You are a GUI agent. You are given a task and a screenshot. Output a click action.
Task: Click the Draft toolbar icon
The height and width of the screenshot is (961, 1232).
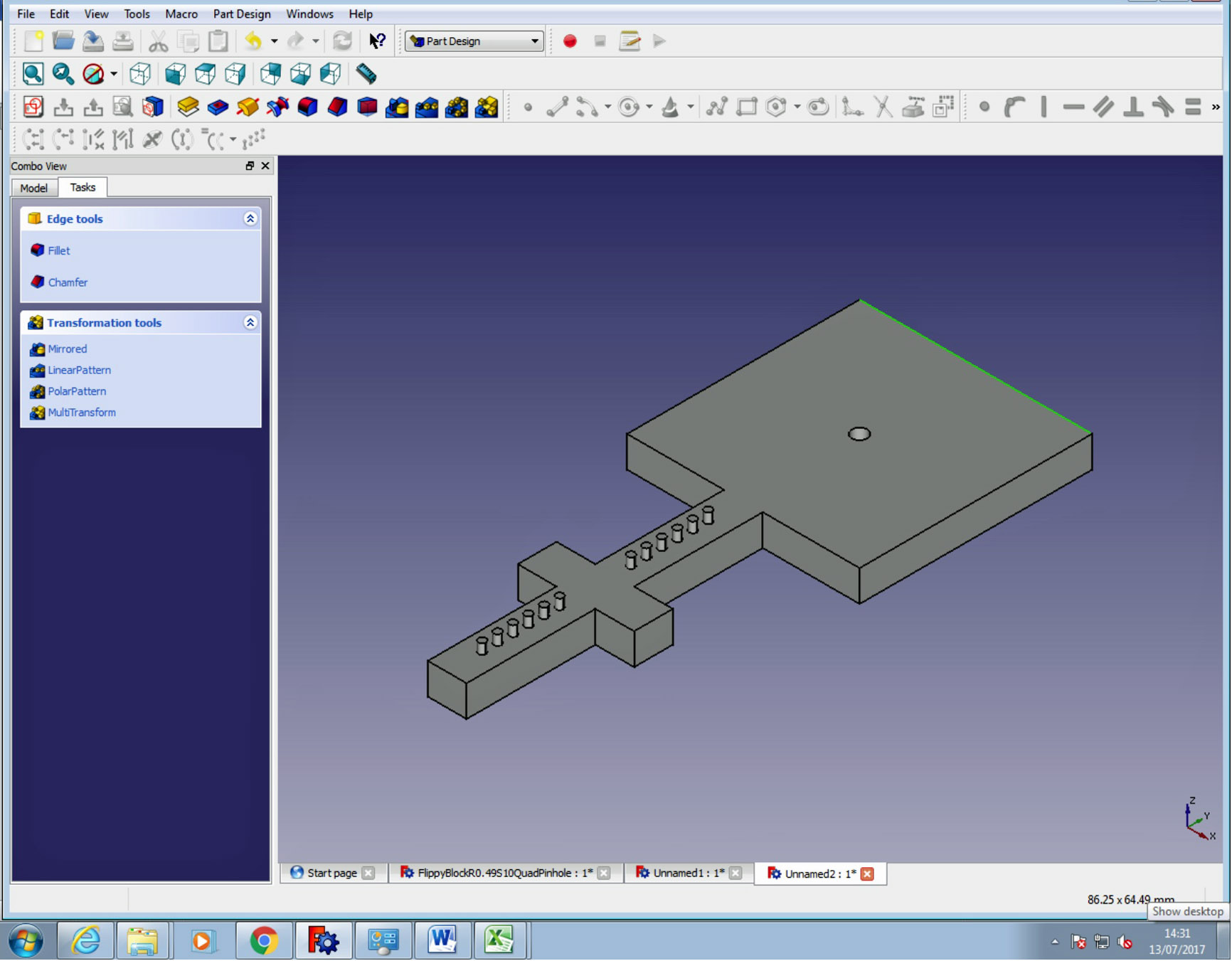point(367,107)
